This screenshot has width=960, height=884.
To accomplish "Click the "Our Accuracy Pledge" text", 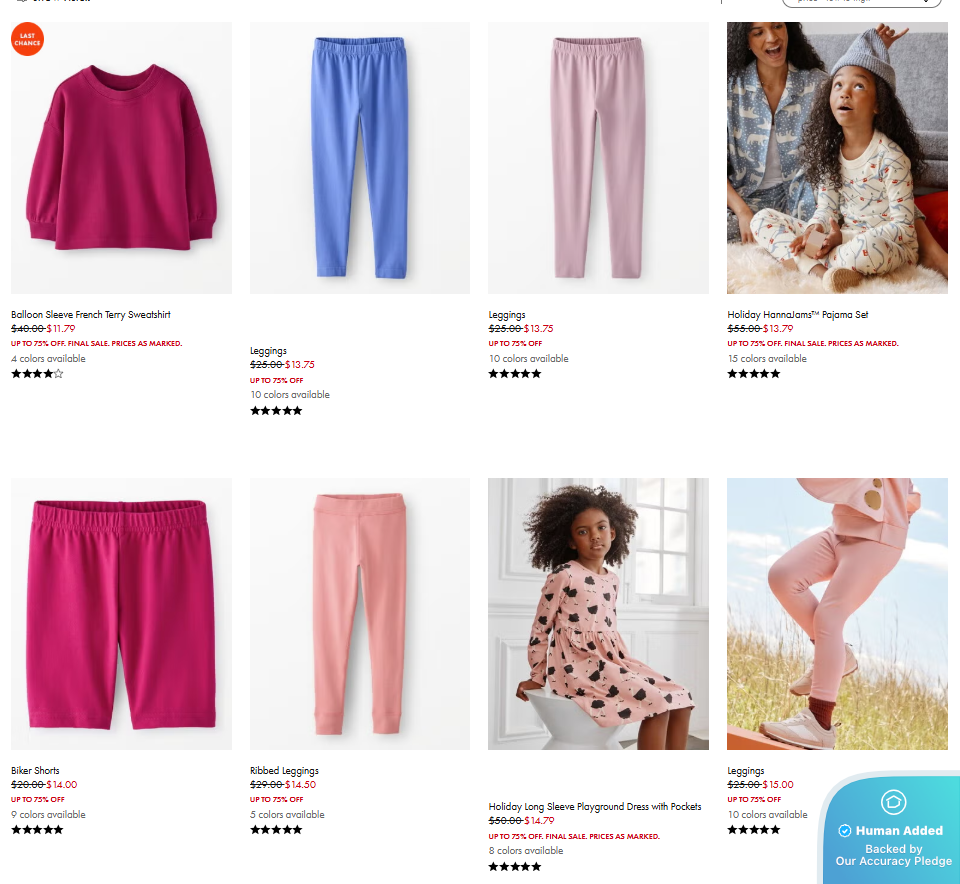I will pyautogui.click(x=894, y=861).
